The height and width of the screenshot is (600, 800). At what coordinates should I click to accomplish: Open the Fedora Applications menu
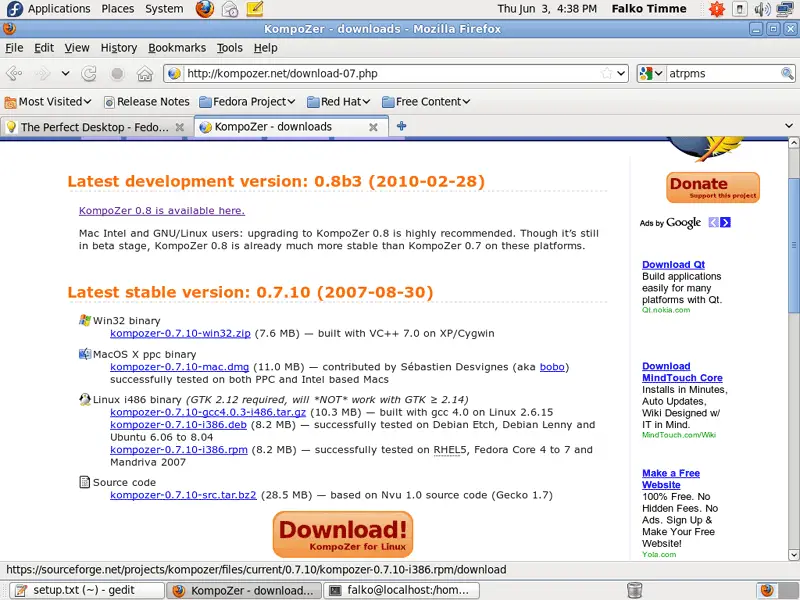coord(49,9)
